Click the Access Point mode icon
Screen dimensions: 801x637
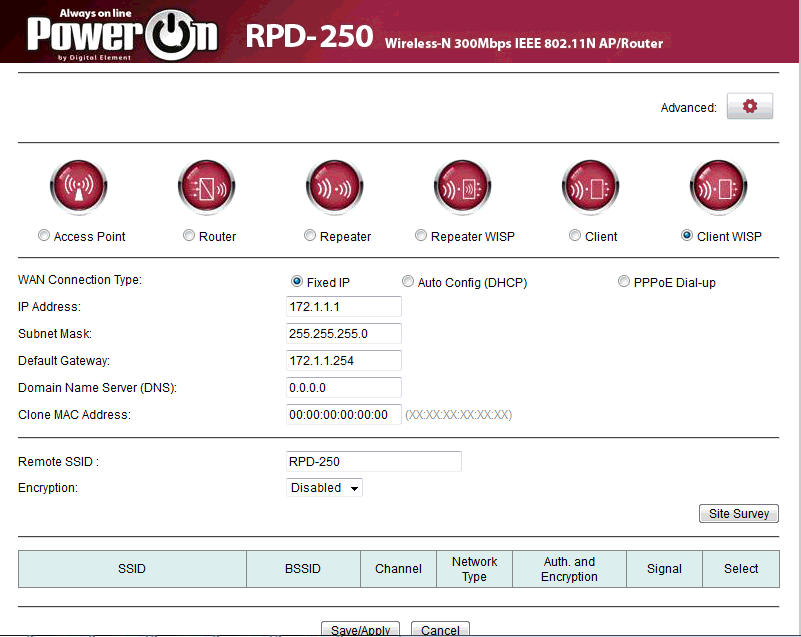79,187
